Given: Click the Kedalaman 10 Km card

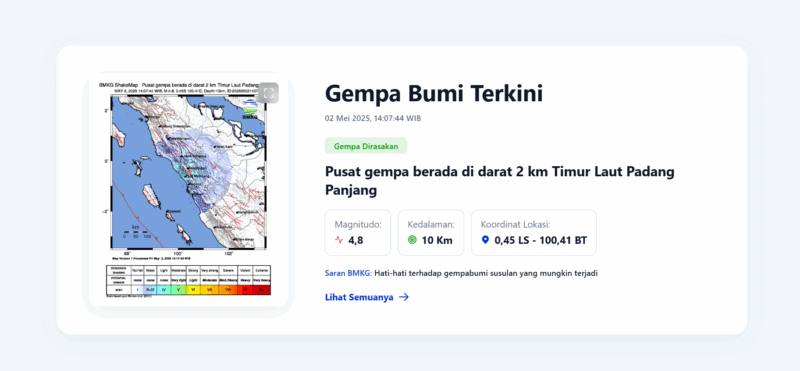Looking at the screenshot, I should click(431, 232).
